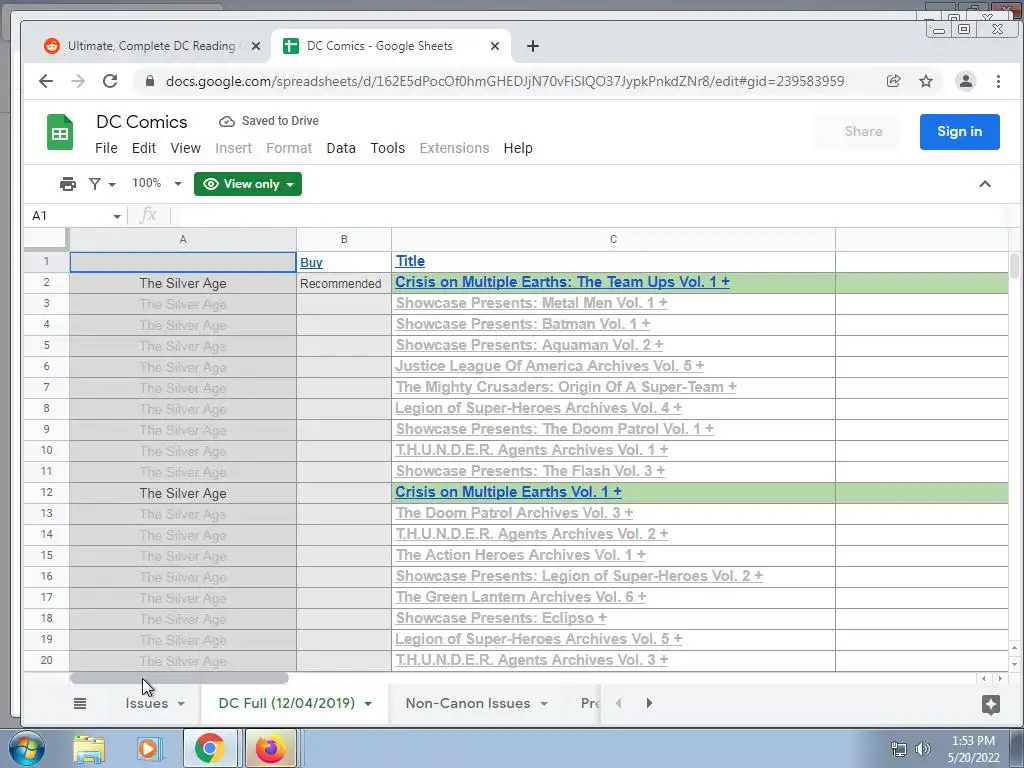Viewport: 1024px width, 768px height.
Task: Select column A header
Action: point(183,240)
